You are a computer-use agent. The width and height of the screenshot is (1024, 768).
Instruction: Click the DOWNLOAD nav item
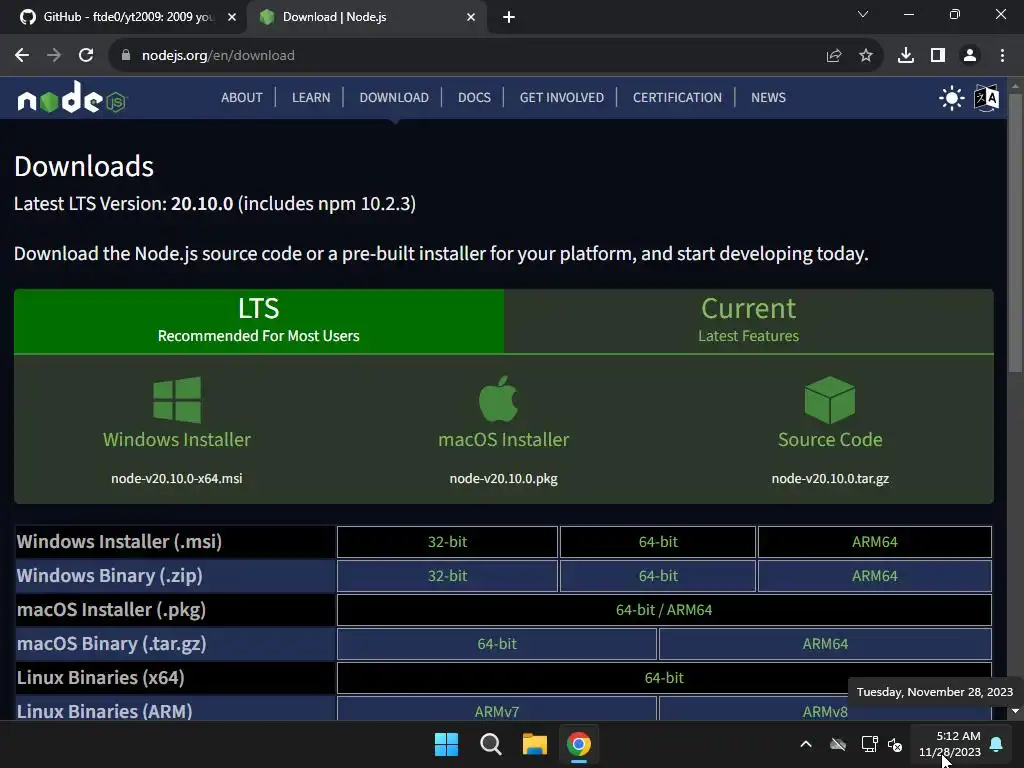point(394,97)
